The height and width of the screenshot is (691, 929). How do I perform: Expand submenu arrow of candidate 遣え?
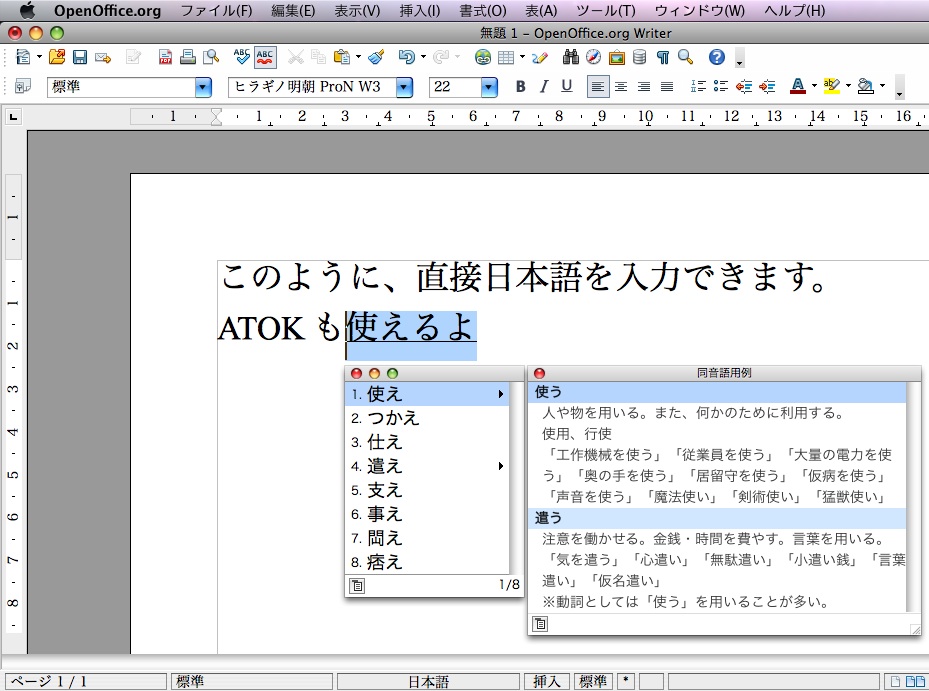501,466
